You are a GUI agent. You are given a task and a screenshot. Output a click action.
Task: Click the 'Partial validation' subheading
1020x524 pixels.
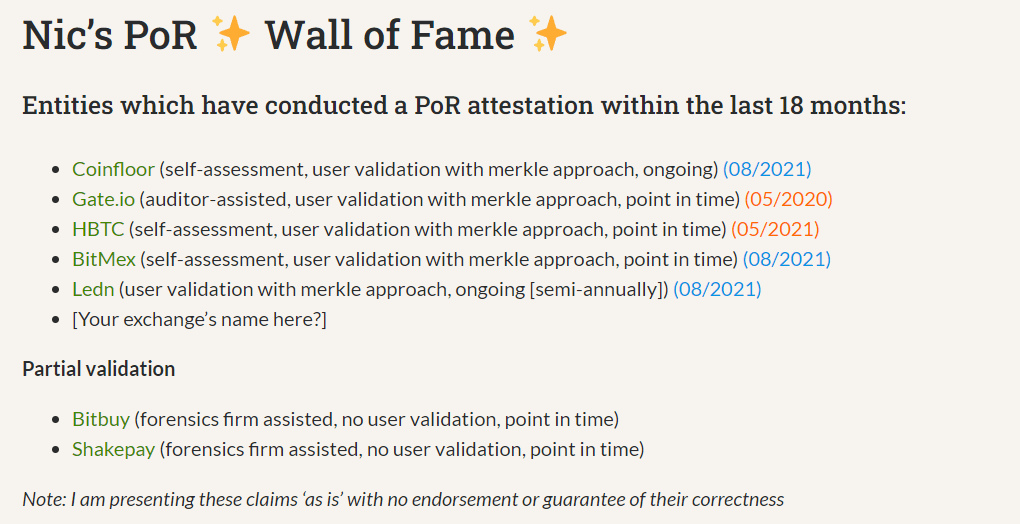point(99,369)
